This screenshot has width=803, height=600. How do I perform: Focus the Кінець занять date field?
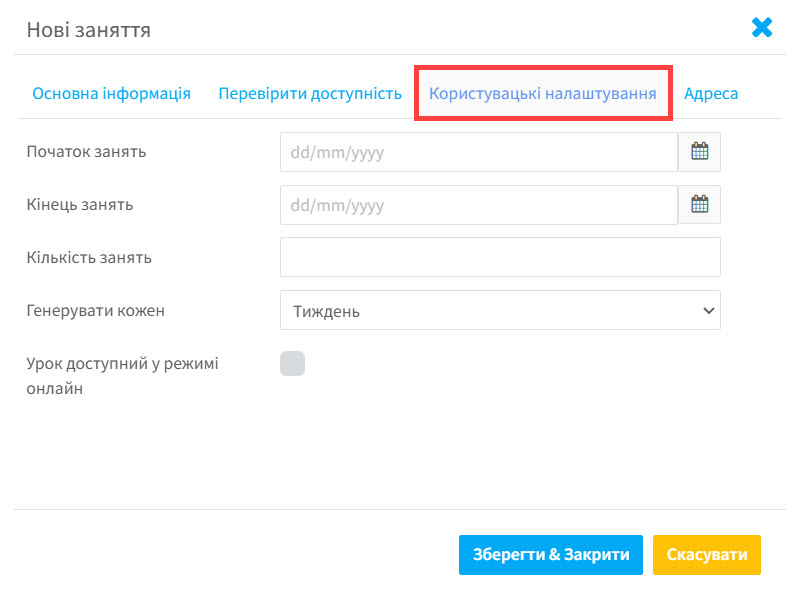(479, 205)
